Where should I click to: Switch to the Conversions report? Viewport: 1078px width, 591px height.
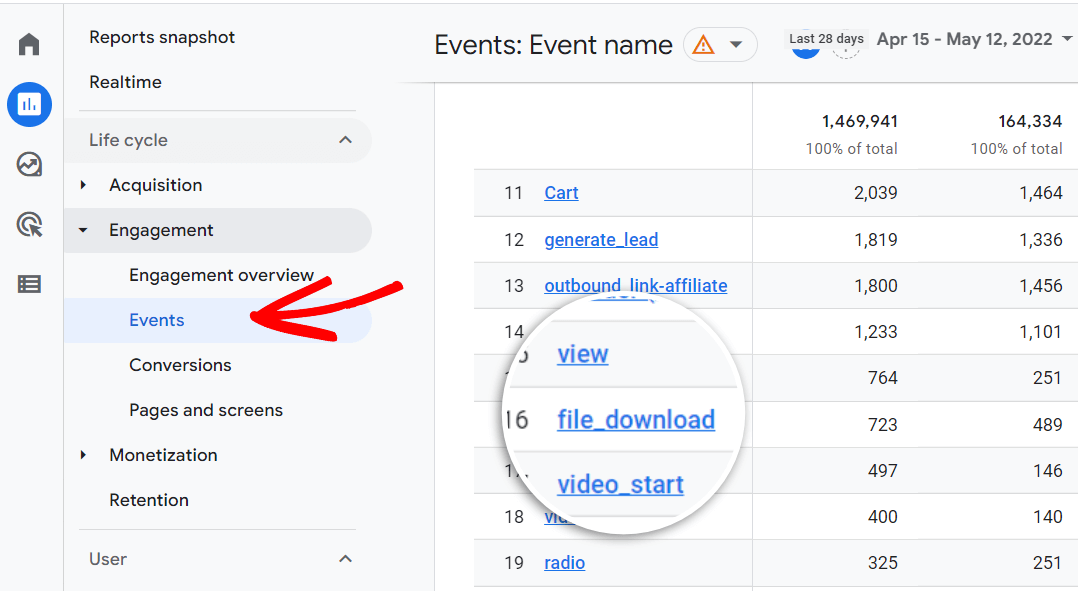pyautogui.click(x=180, y=365)
